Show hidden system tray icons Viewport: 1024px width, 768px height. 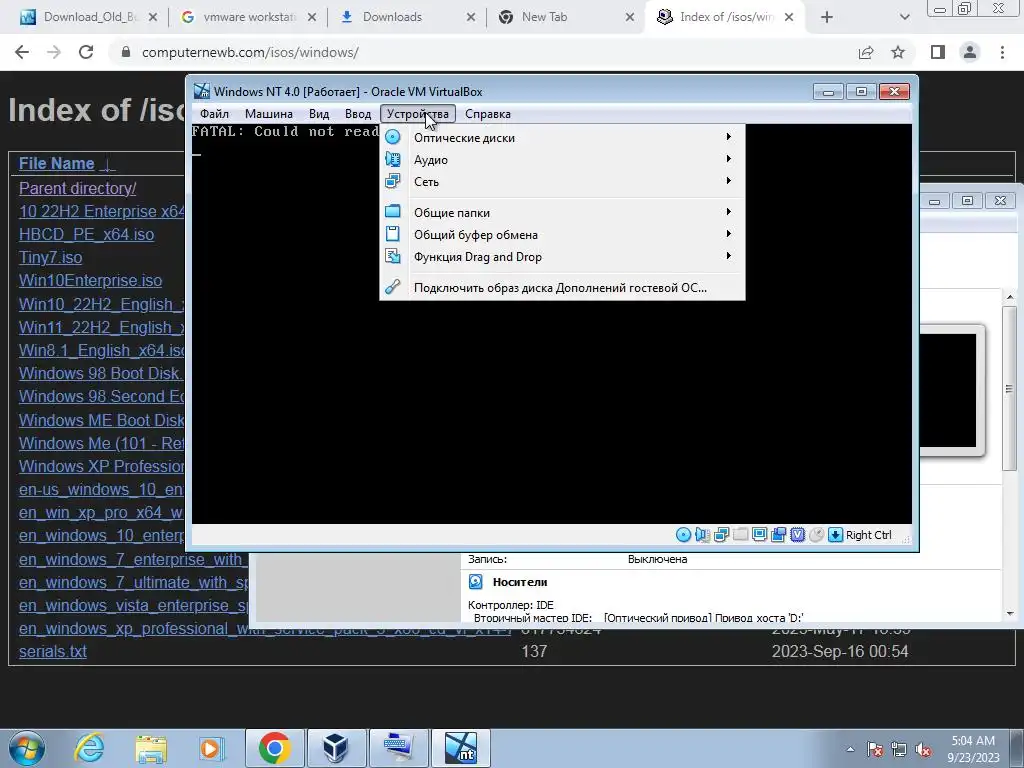[x=850, y=749]
